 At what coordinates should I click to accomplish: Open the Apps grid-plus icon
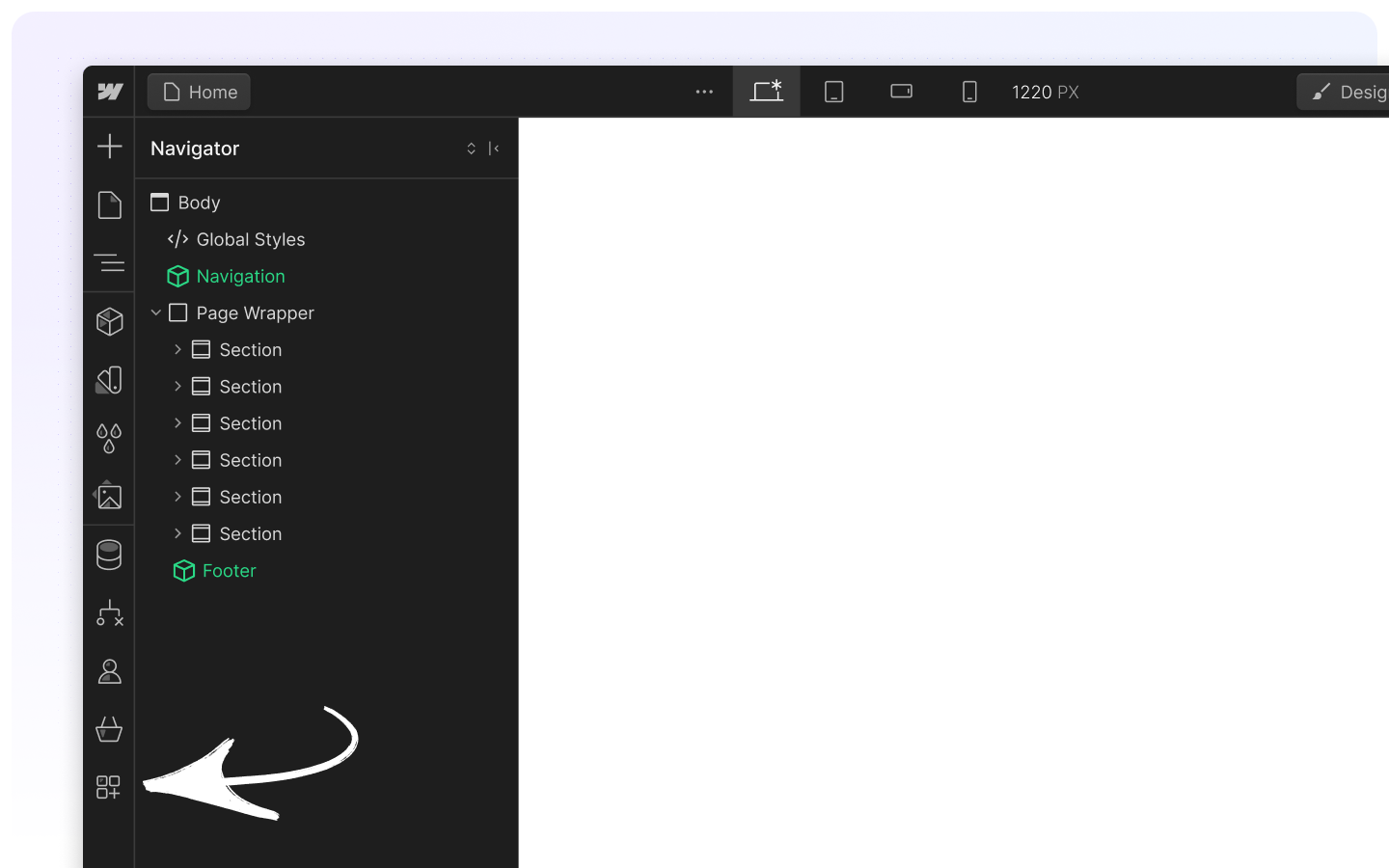pos(109,787)
